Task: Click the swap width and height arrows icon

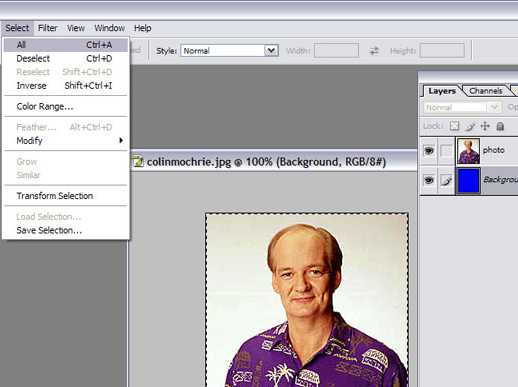Action: [374, 51]
